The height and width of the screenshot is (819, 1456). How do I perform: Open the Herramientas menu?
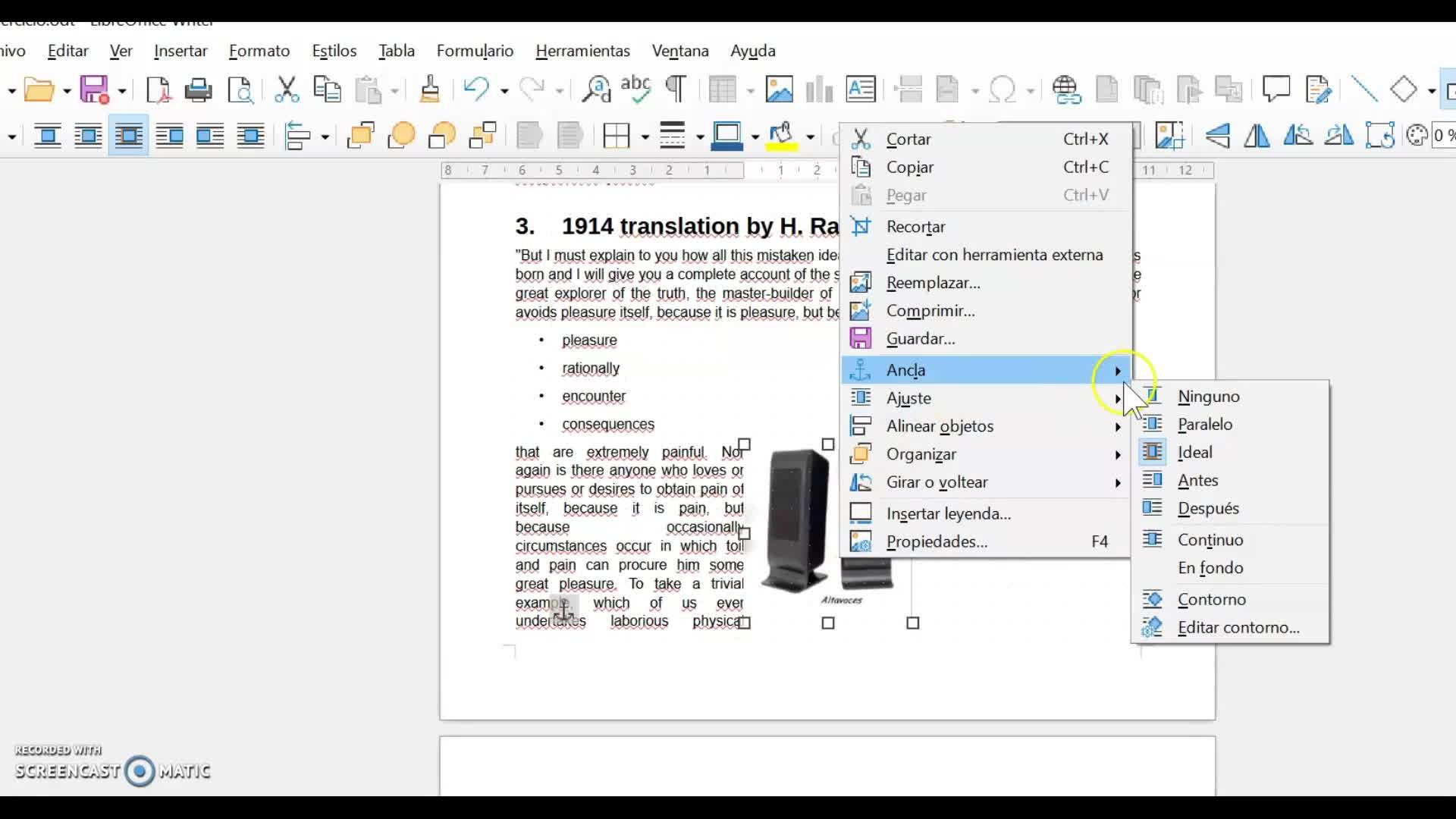coord(582,51)
